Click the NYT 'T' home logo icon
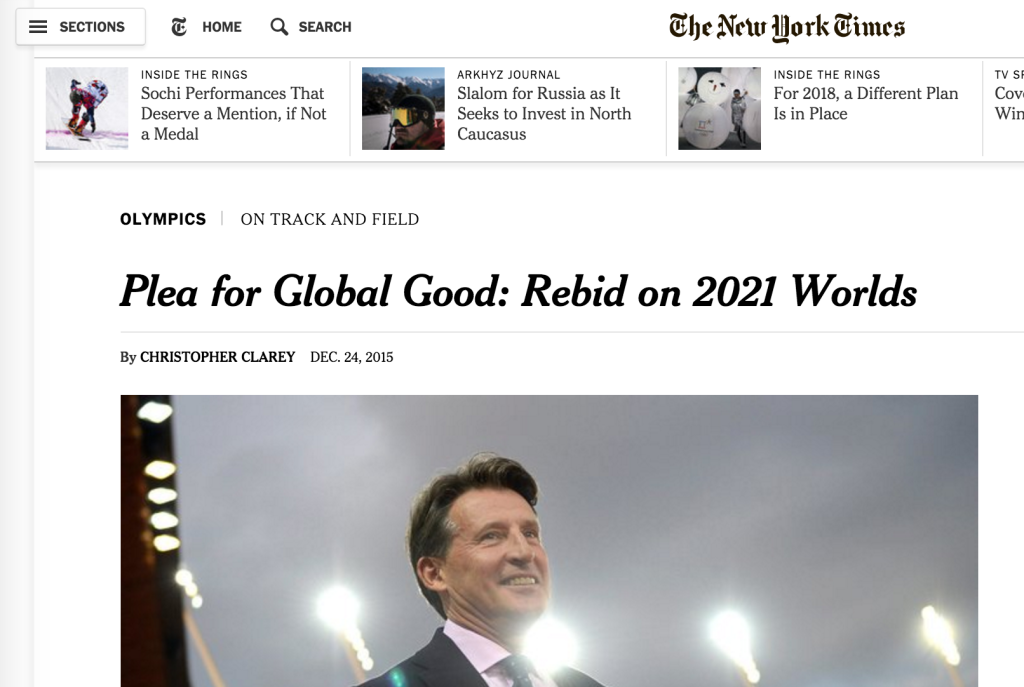Image resolution: width=1024 pixels, height=687 pixels. (179, 27)
